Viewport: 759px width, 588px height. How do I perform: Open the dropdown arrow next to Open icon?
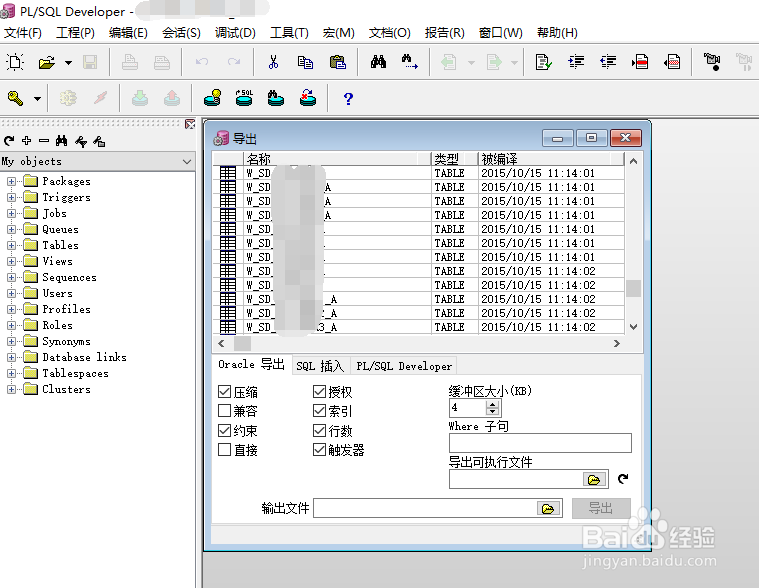click(68, 62)
